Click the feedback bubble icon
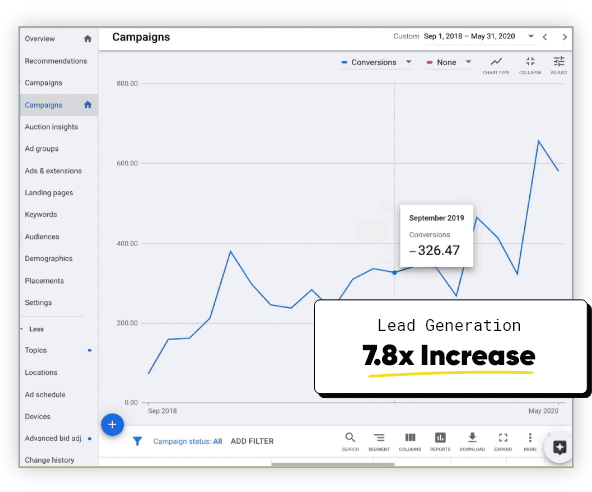This screenshot has width=592, height=492. pyautogui.click(x=560, y=448)
